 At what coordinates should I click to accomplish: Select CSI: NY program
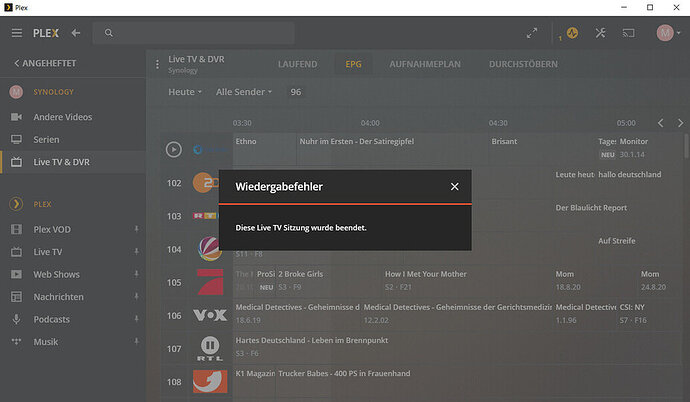(x=632, y=307)
